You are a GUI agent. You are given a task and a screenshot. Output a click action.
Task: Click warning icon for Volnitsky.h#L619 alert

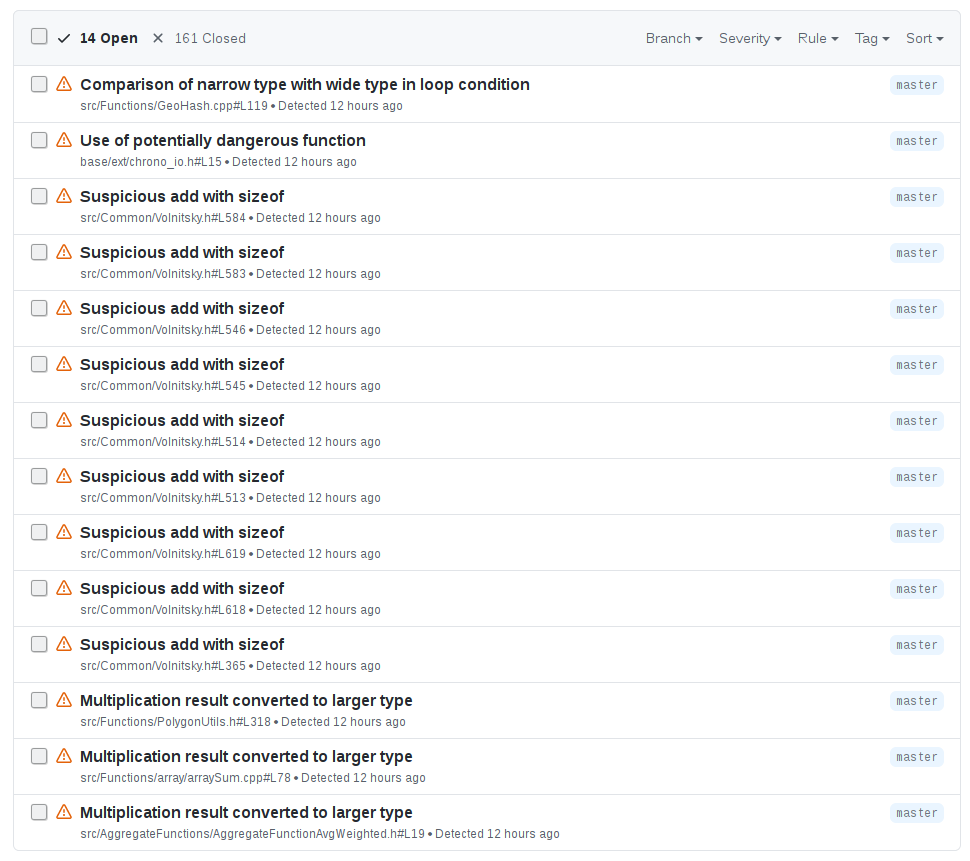[x=64, y=532]
